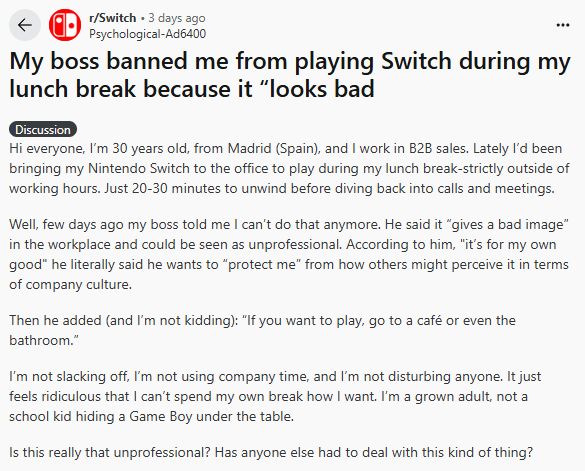This screenshot has width=585, height=471.
Task: Click the paragraph starting "Hi everyone"
Action: (x=289, y=168)
